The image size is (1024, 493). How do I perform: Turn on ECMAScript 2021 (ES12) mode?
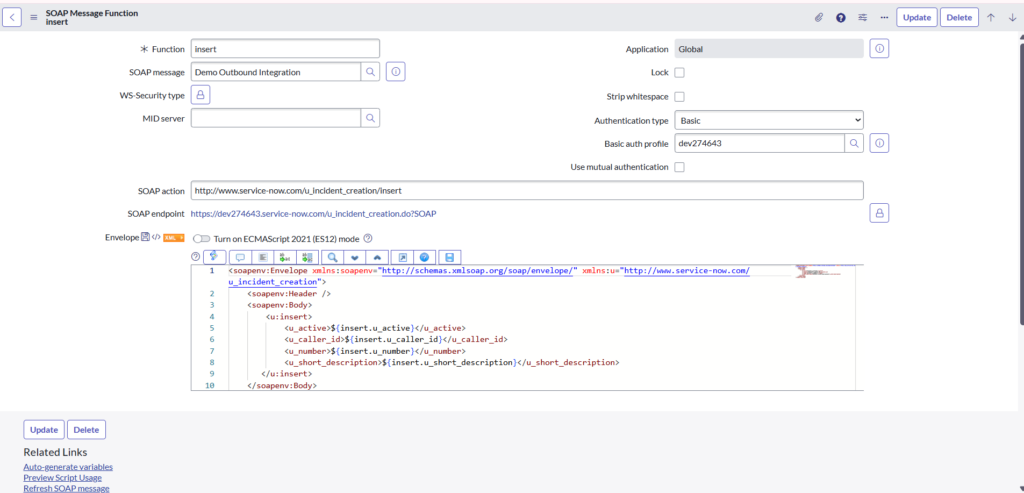[x=201, y=238]
